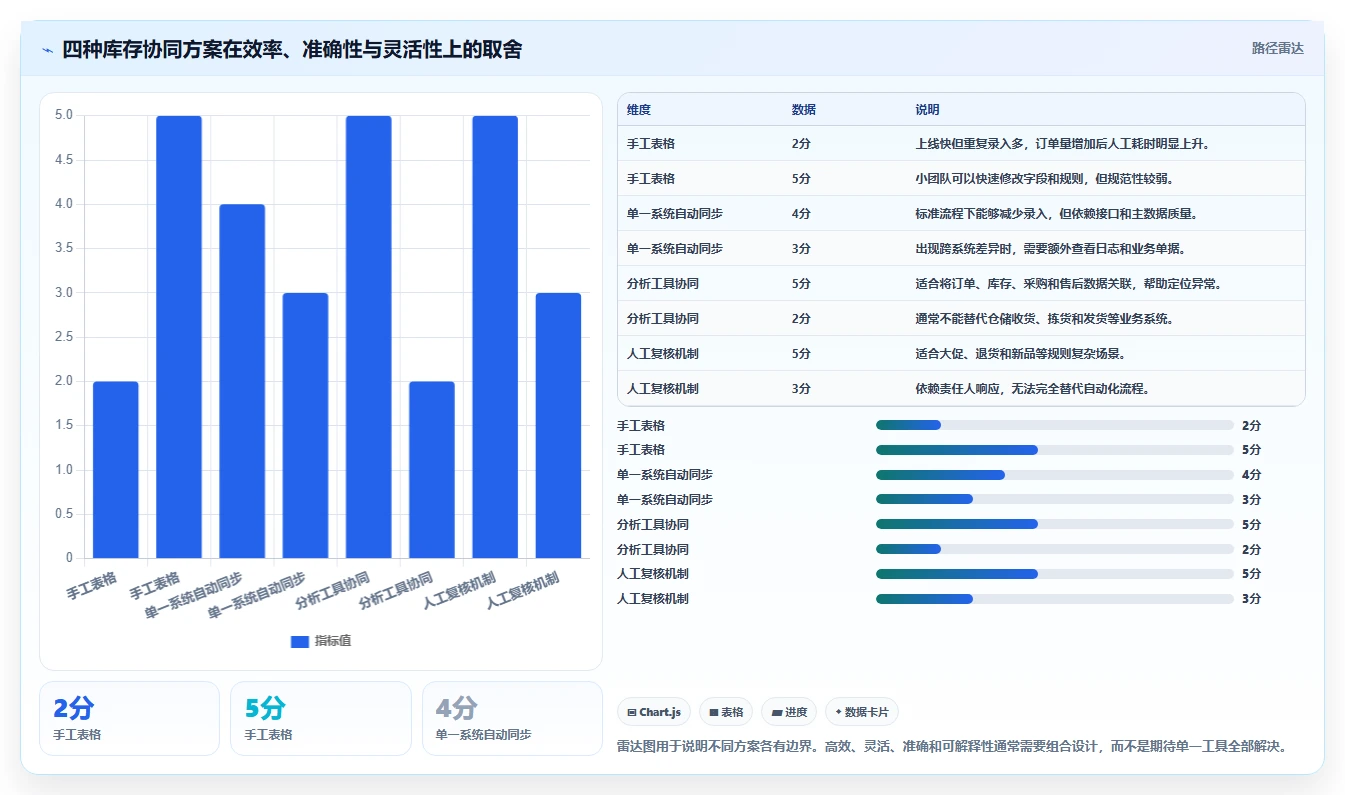The height and width of the screenshot is (795, 1345).
Task: Click table cell '适合大促、退货和新品等规则复杂场景。'
Action: point(1020,354)
